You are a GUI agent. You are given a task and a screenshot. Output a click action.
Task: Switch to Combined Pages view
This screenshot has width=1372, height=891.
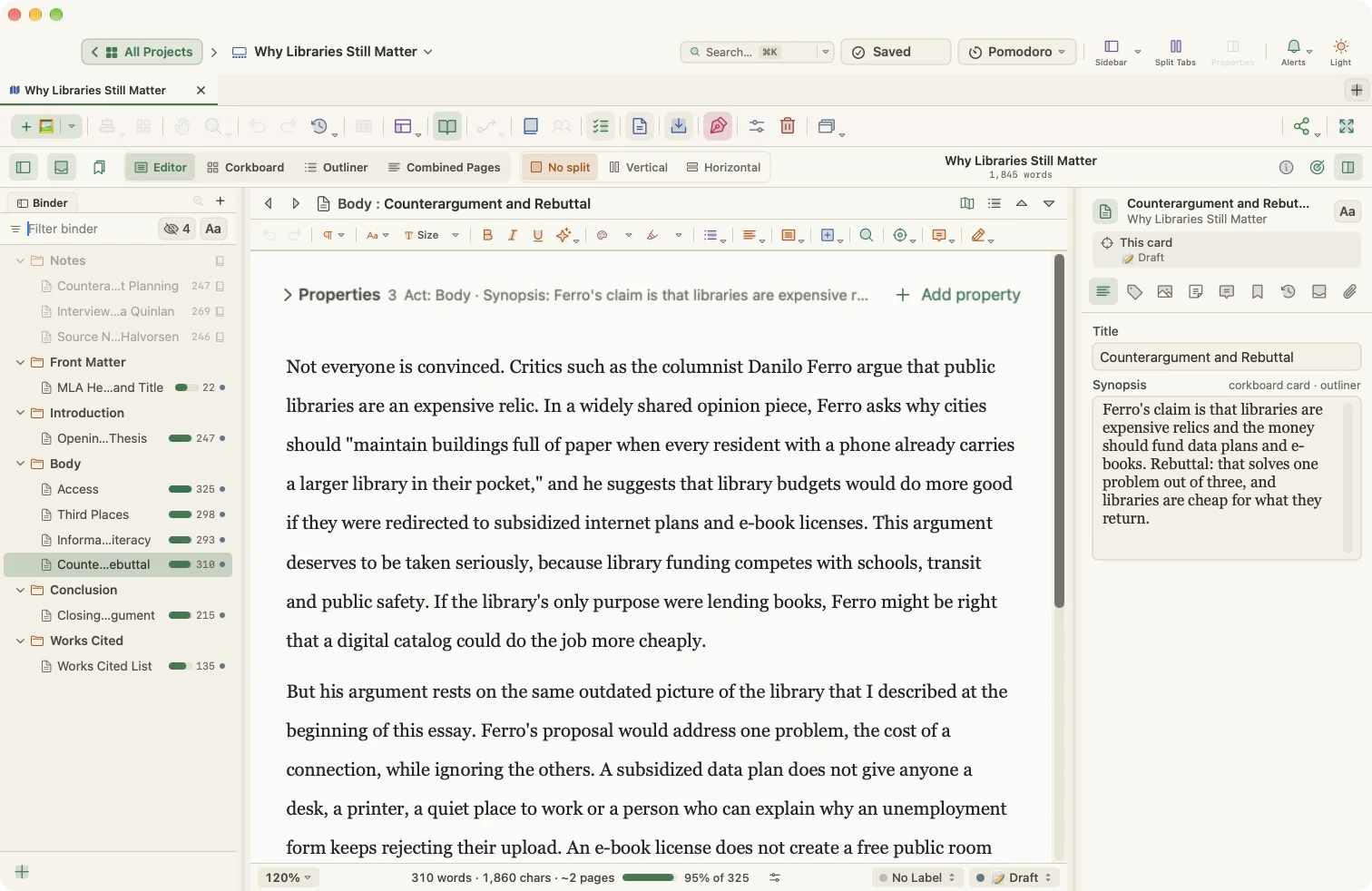[444, 167]
